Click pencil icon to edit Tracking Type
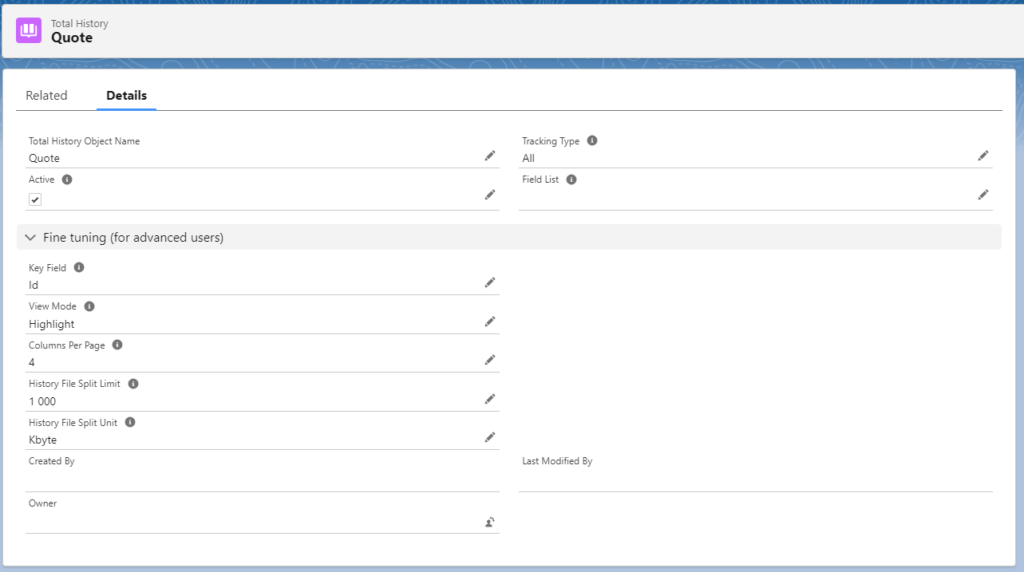 click(983, 156)
